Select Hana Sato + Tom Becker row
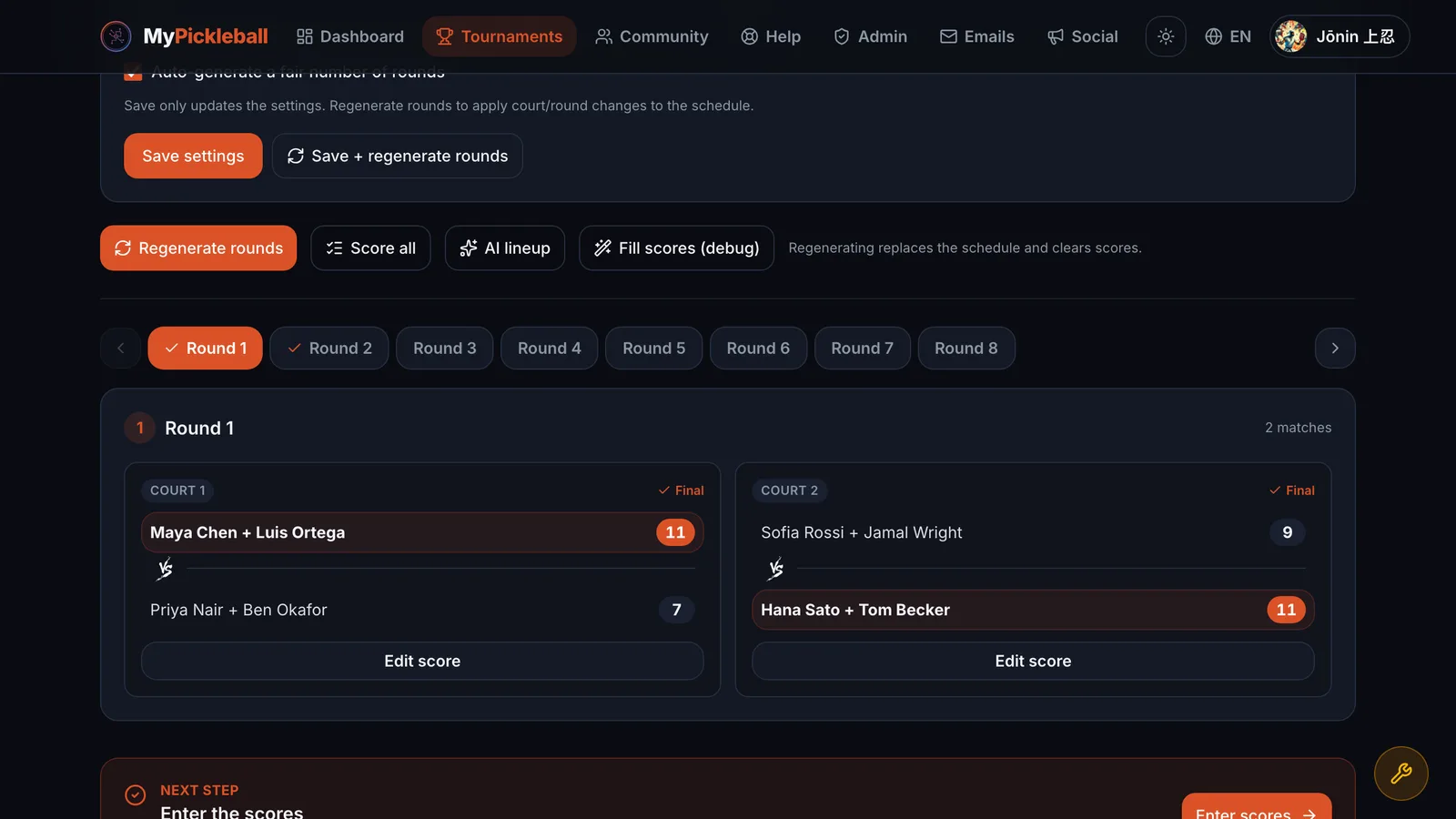1456x819 pixels. (x=1033, y=610)
